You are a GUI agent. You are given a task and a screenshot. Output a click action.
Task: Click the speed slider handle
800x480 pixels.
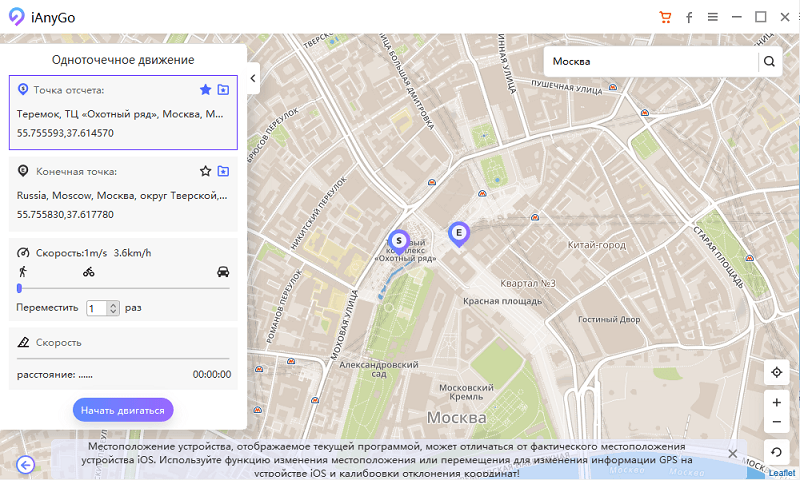click(19, 288)
